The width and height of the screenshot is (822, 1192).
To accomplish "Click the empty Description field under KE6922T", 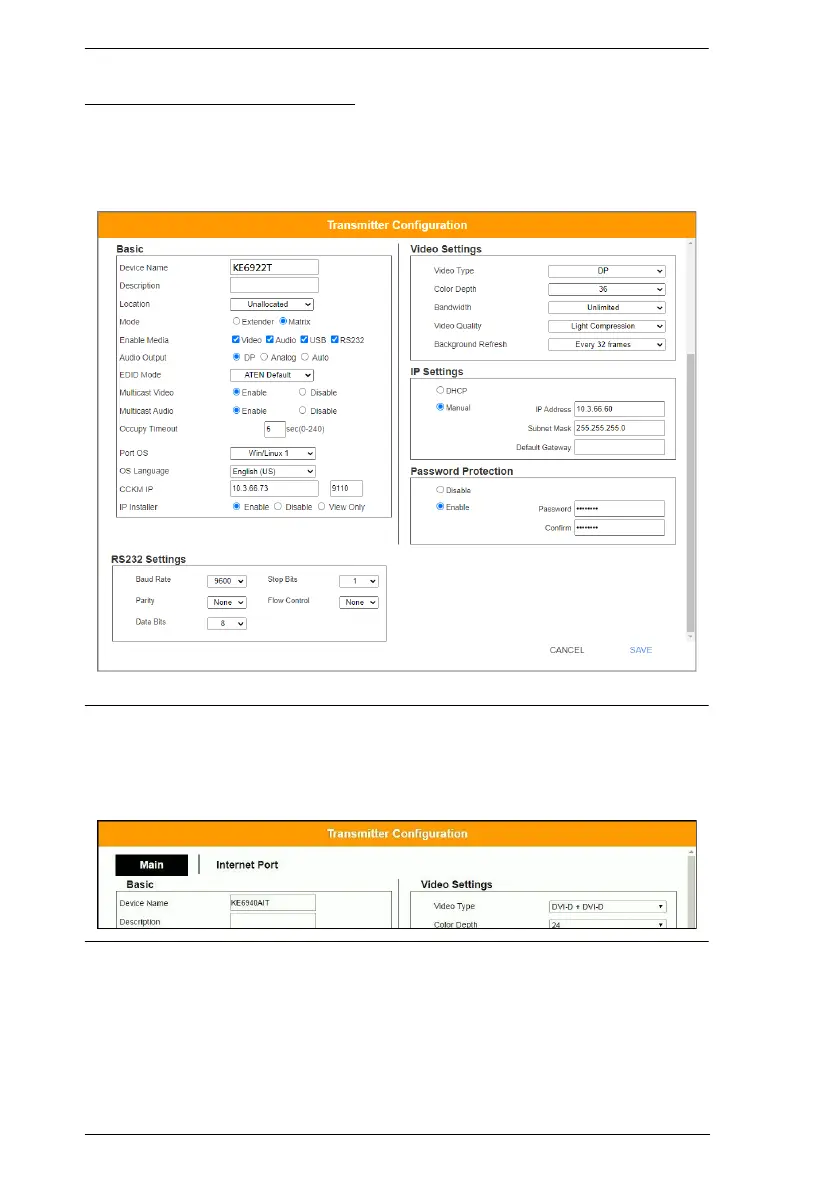I will [275, 285].
